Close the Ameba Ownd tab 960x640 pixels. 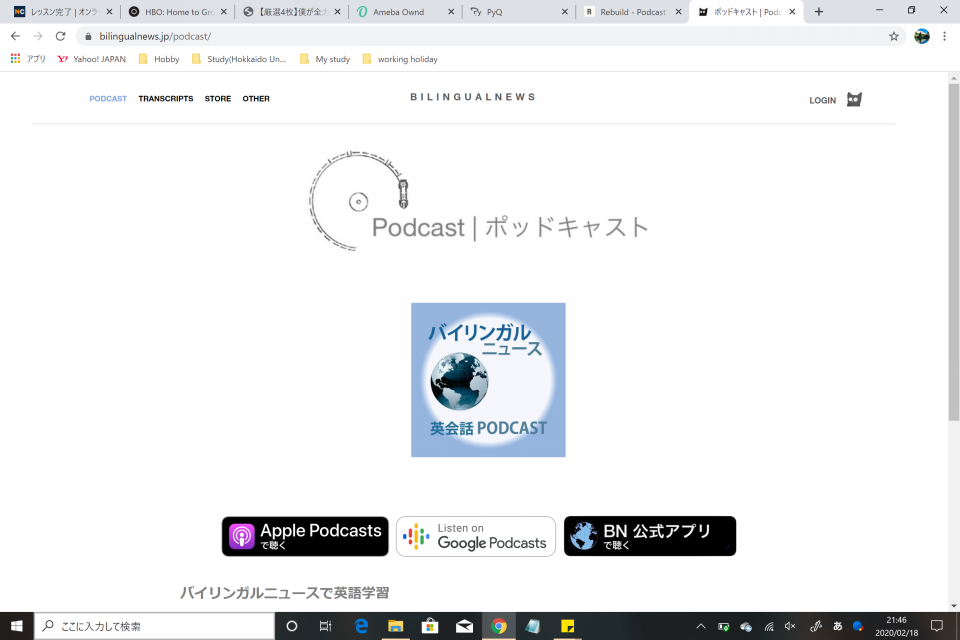[x=451, y=12]
